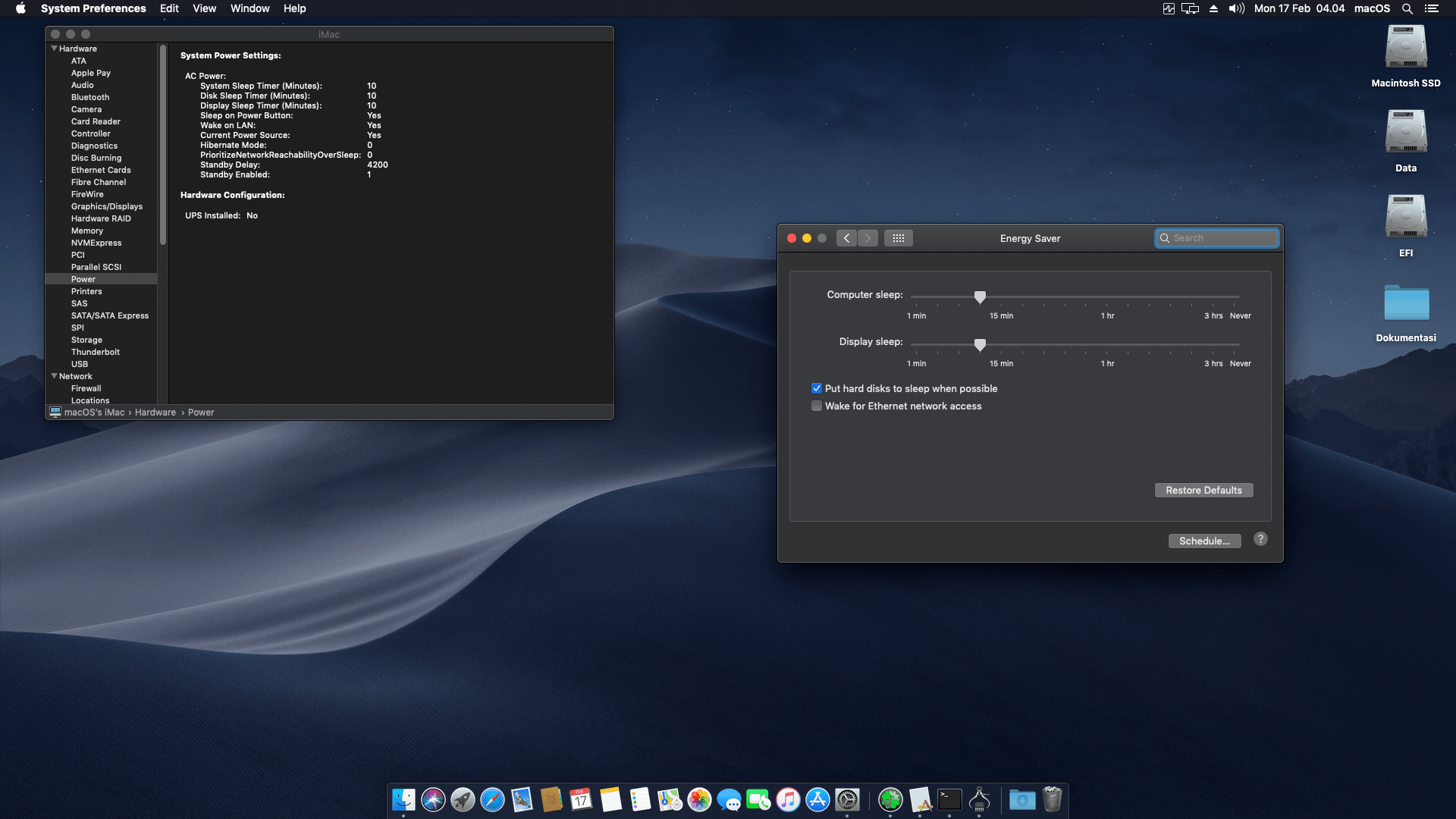The height and width of the screenshot is (819, 1456).
Task: Open Finder from the dock
Action: 403,799
